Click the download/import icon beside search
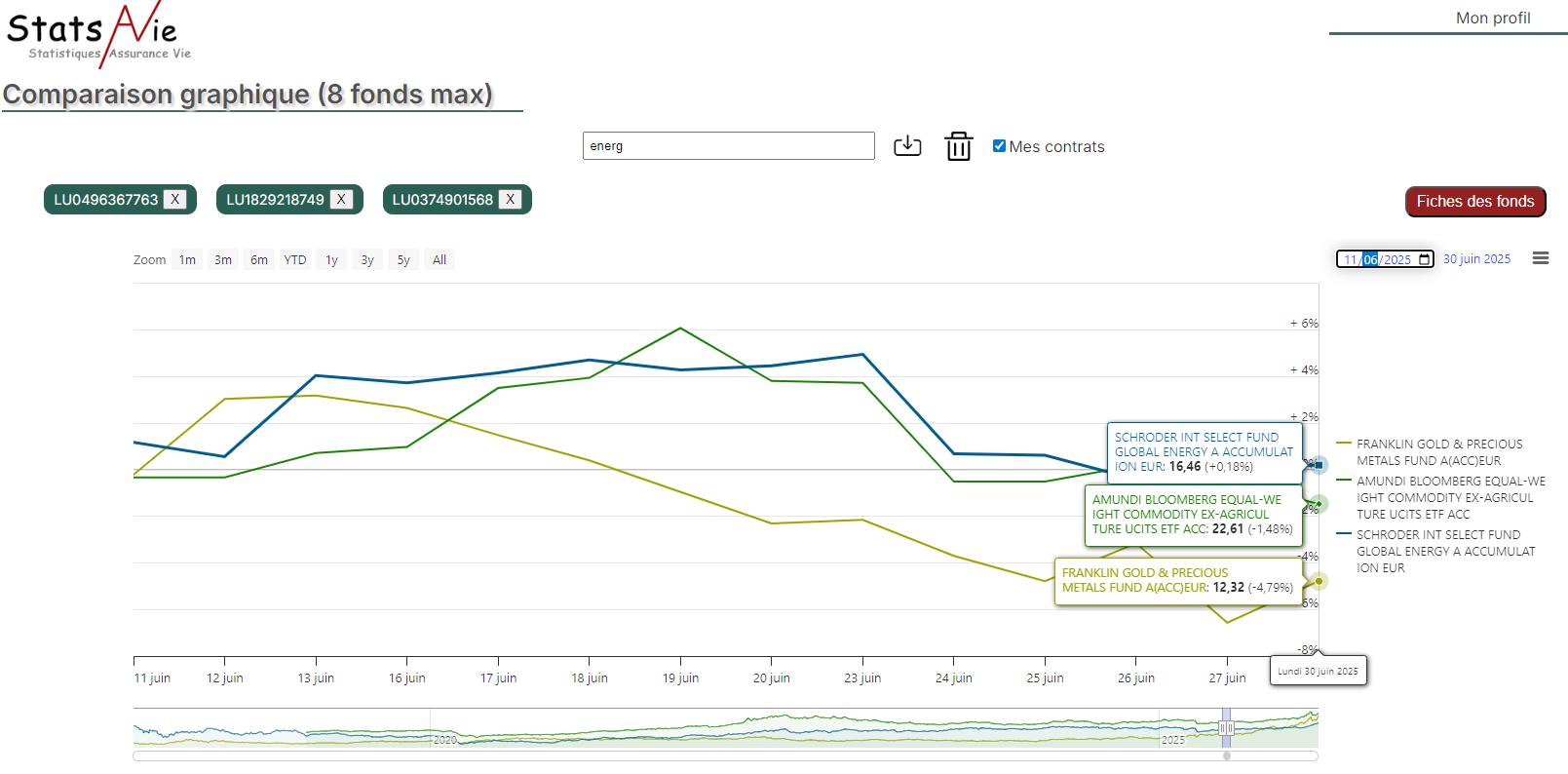Image resolution: width=1568 pixels, height=774 pixels. [x=907, y=146]
